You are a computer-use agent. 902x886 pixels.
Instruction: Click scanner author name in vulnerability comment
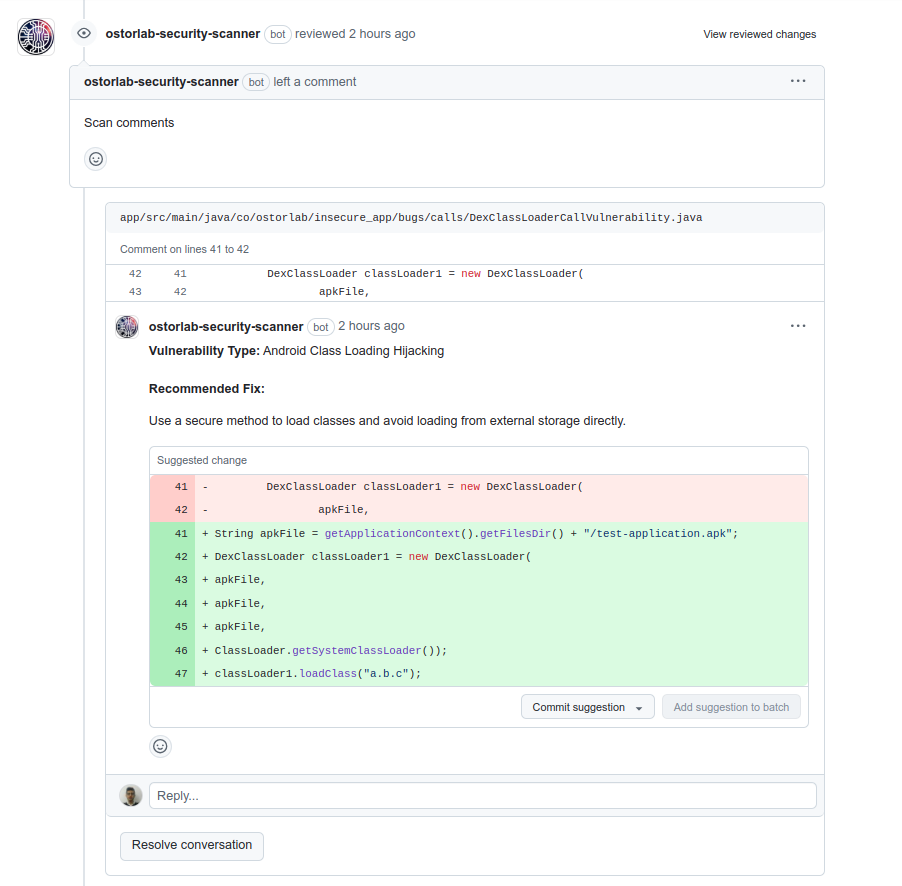[226, 327]
